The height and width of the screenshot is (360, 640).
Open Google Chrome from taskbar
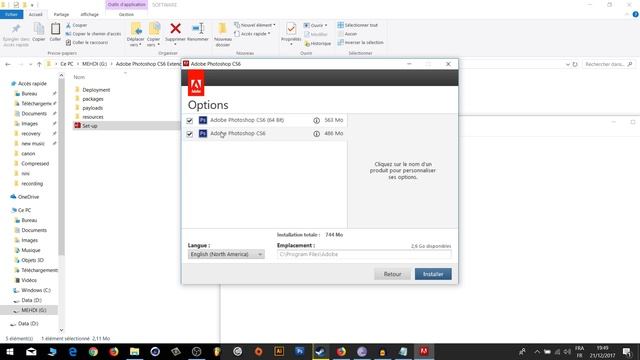coord(93,351)
